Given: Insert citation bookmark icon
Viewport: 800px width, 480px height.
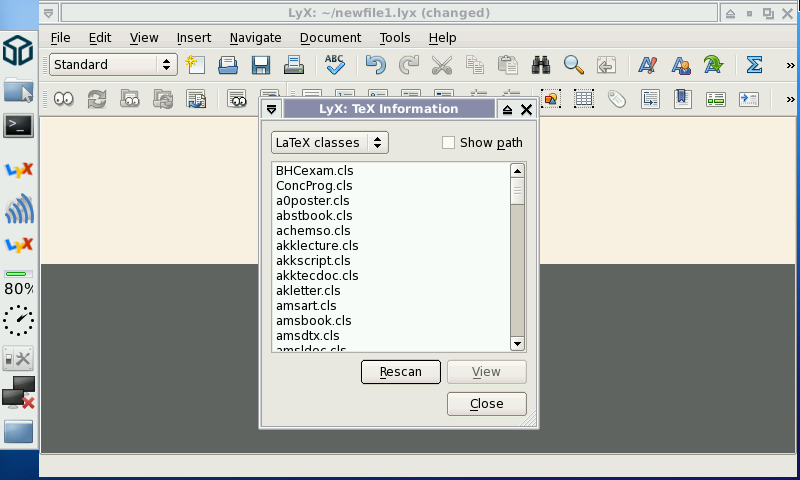Looking at the screenshot, I should (683, 98).
